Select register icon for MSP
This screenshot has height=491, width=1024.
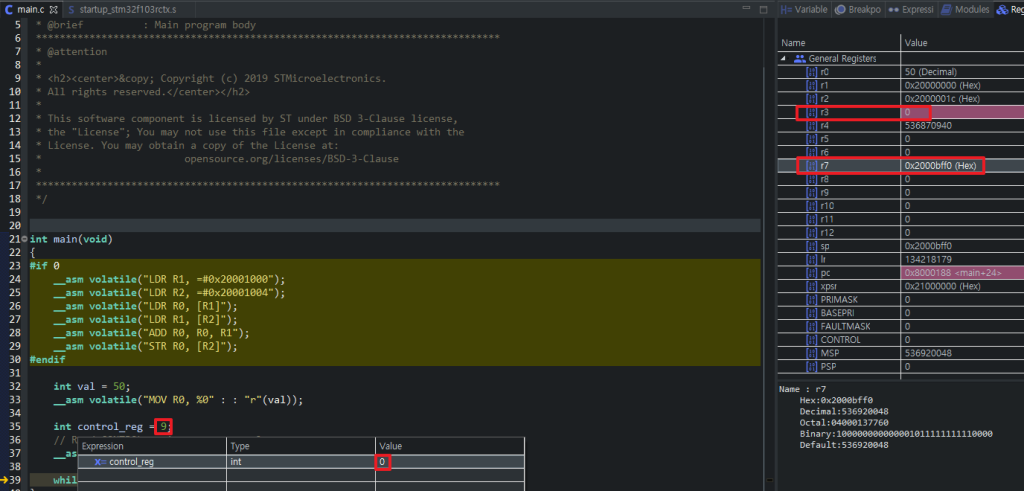click(x=812, y=353)
